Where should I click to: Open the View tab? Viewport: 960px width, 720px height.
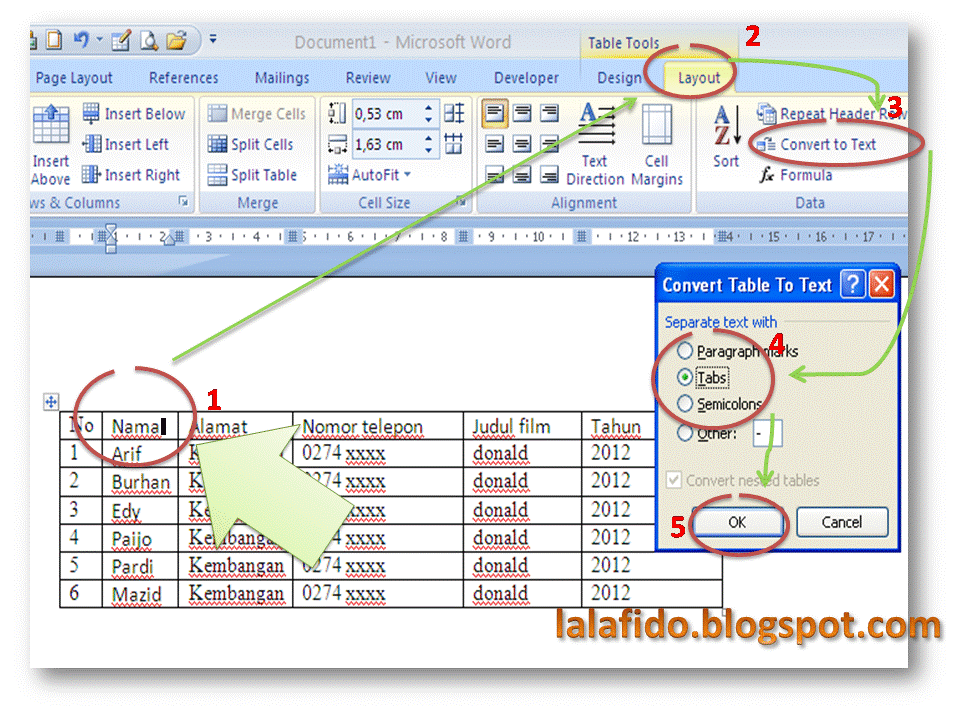point(441,78)
